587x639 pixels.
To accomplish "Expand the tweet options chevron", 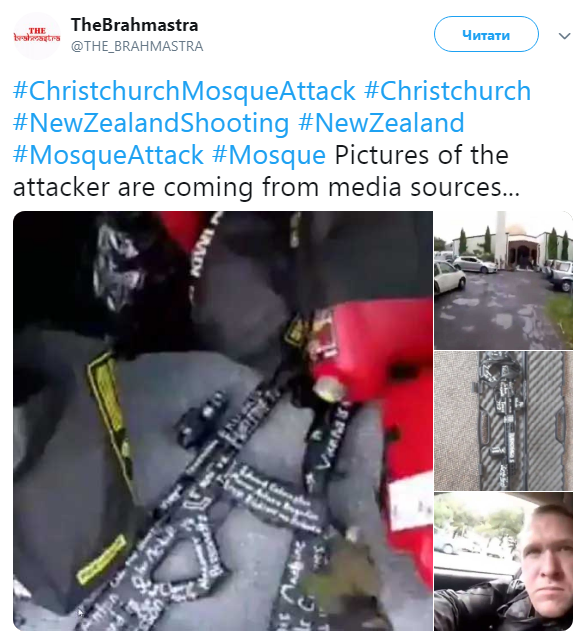I will click(x=564, y=36).
